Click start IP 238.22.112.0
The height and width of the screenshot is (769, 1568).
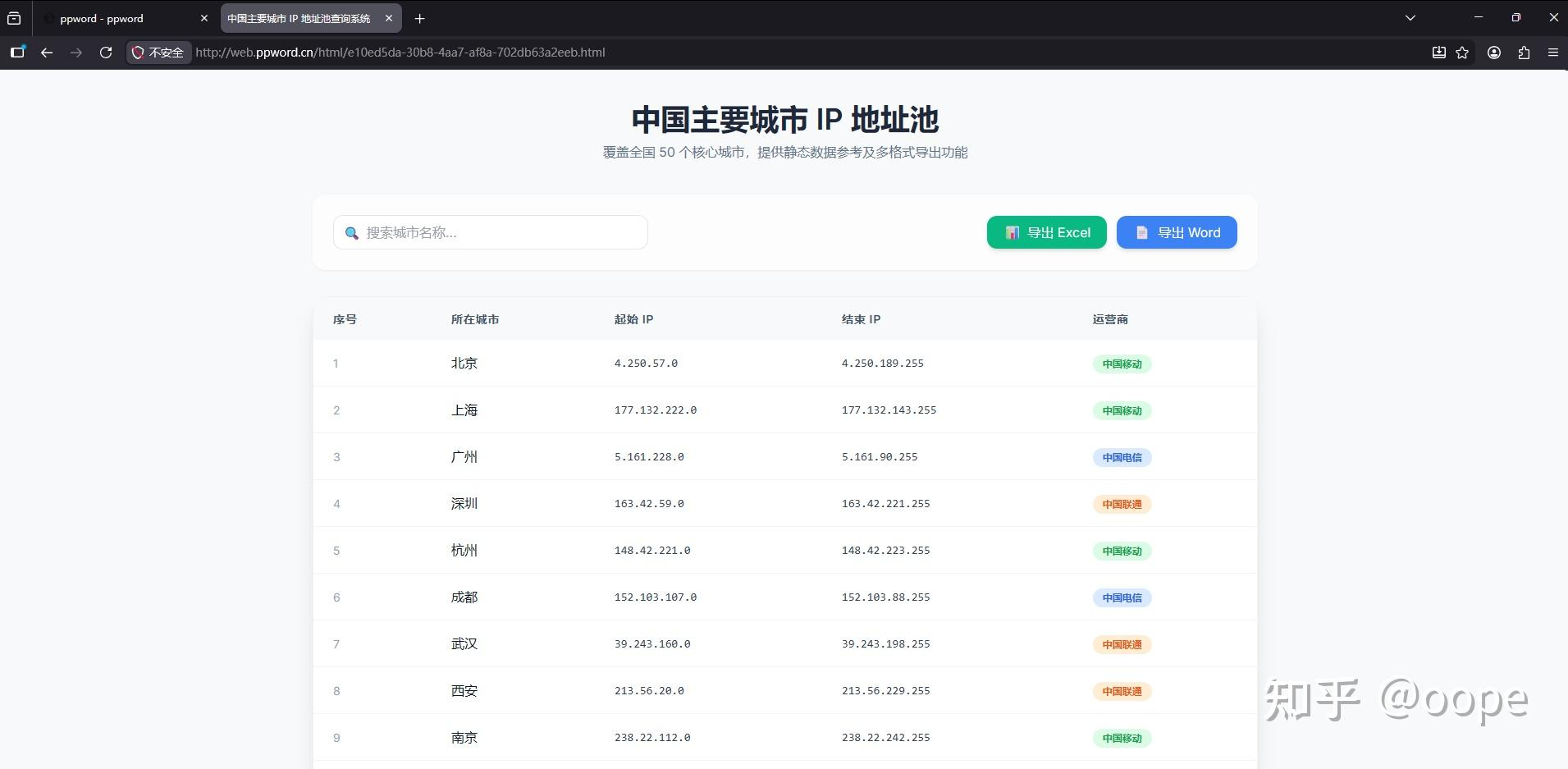(x=652, y=737)
